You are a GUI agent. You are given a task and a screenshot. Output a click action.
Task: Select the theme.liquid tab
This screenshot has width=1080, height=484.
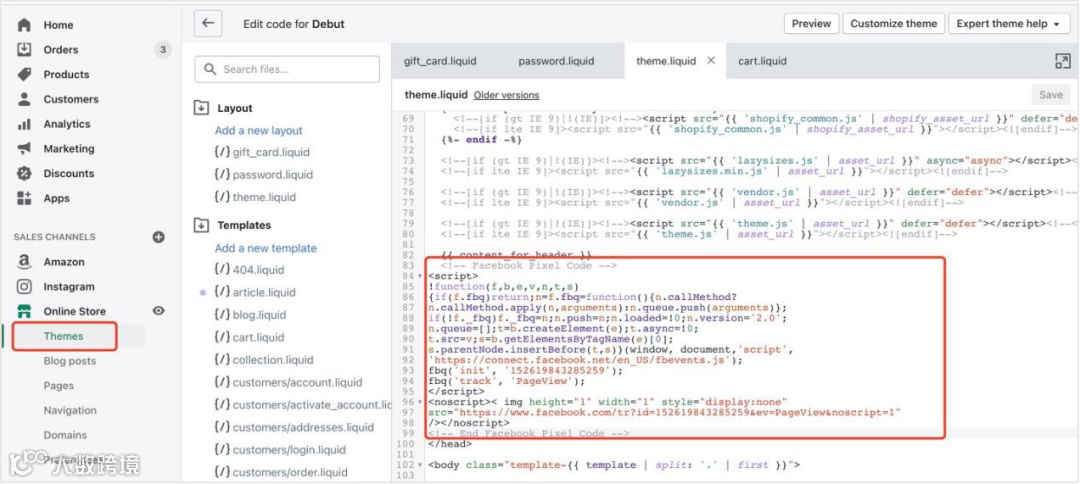[x=666, y=61]
